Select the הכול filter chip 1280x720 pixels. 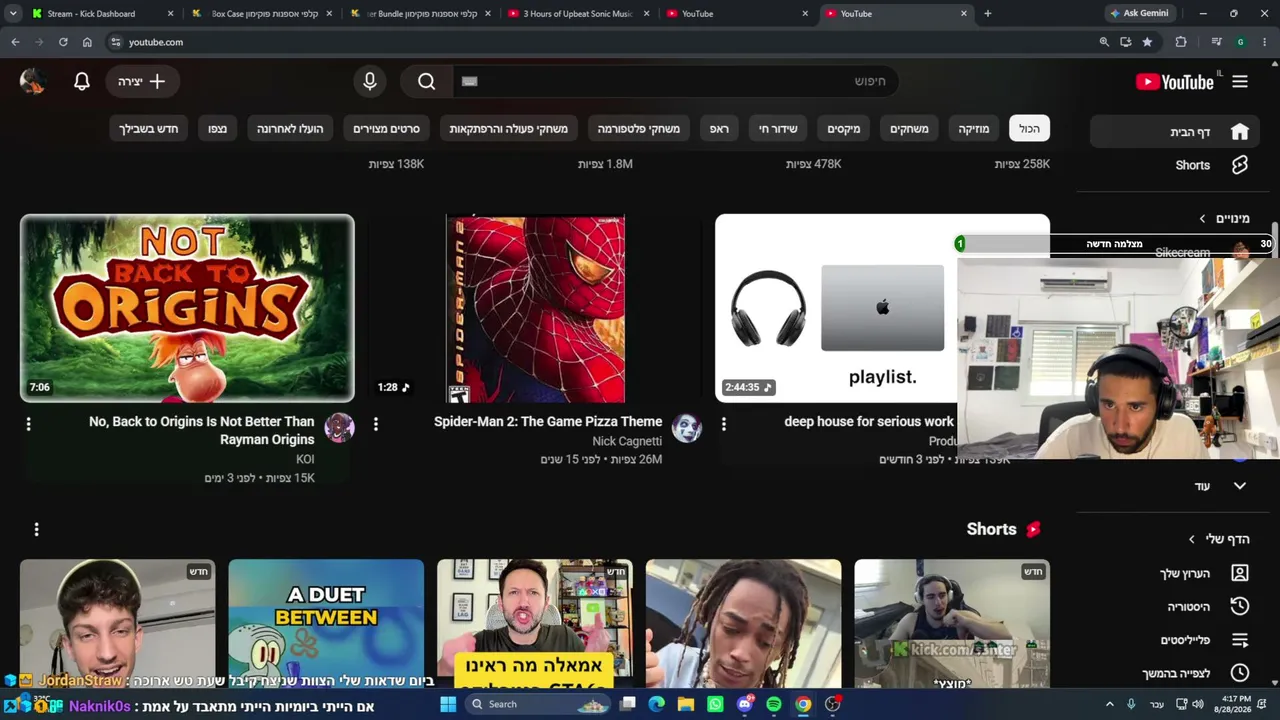coord(1030,129)
